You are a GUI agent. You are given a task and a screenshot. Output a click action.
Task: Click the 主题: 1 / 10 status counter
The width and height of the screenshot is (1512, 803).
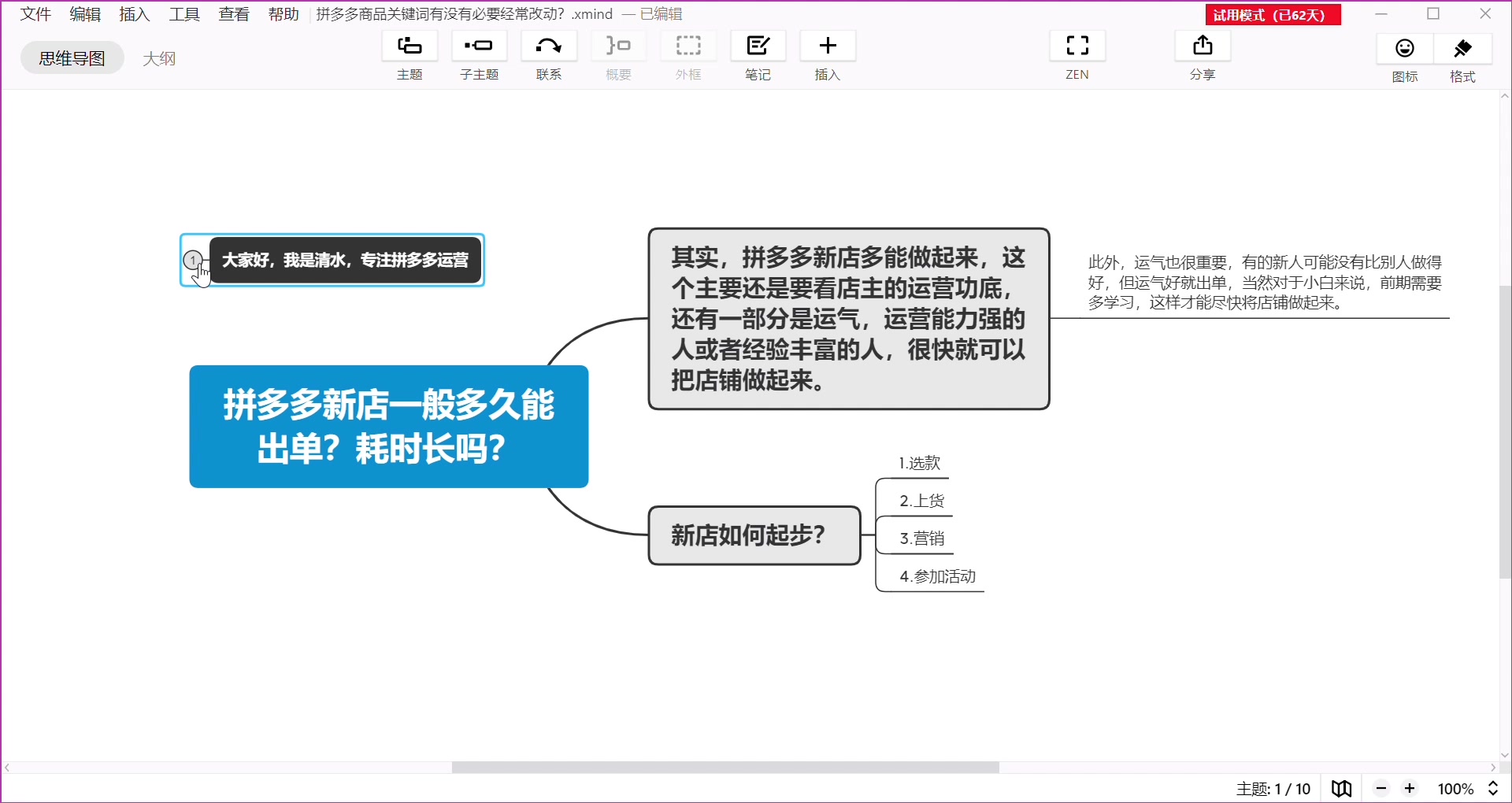[1273, 789]
